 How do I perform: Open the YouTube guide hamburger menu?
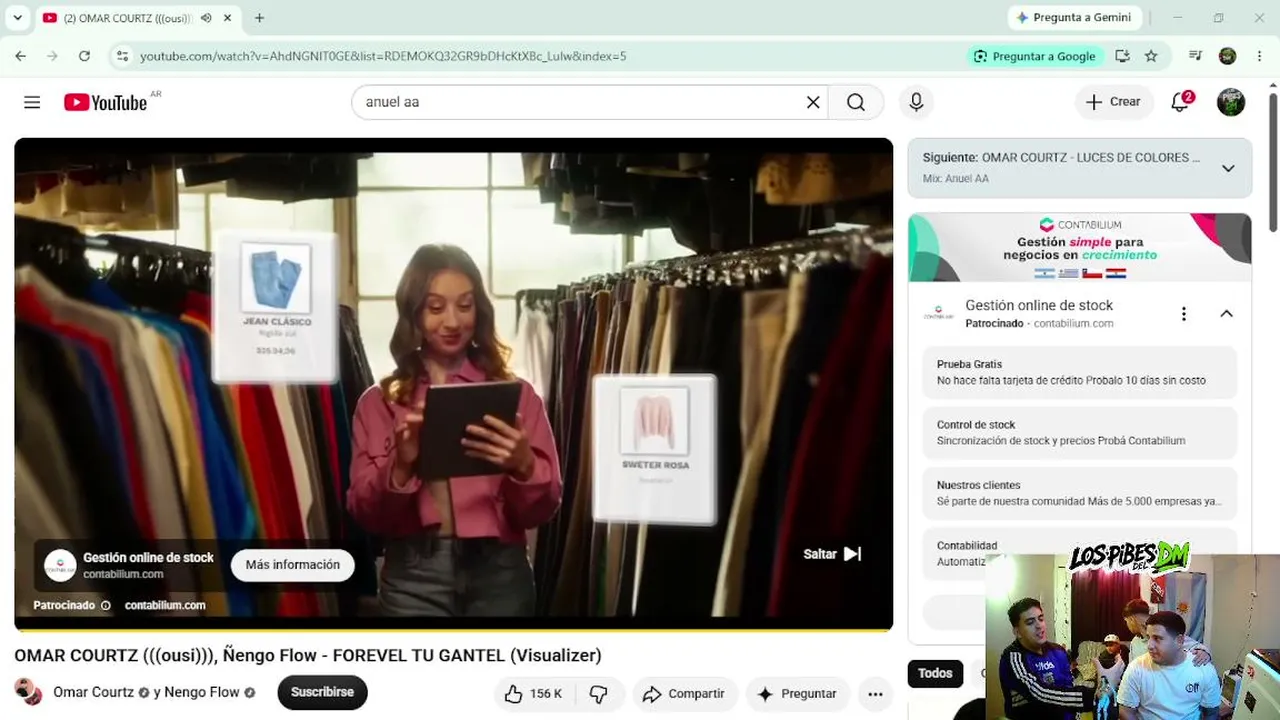click(x=32, y=102)
